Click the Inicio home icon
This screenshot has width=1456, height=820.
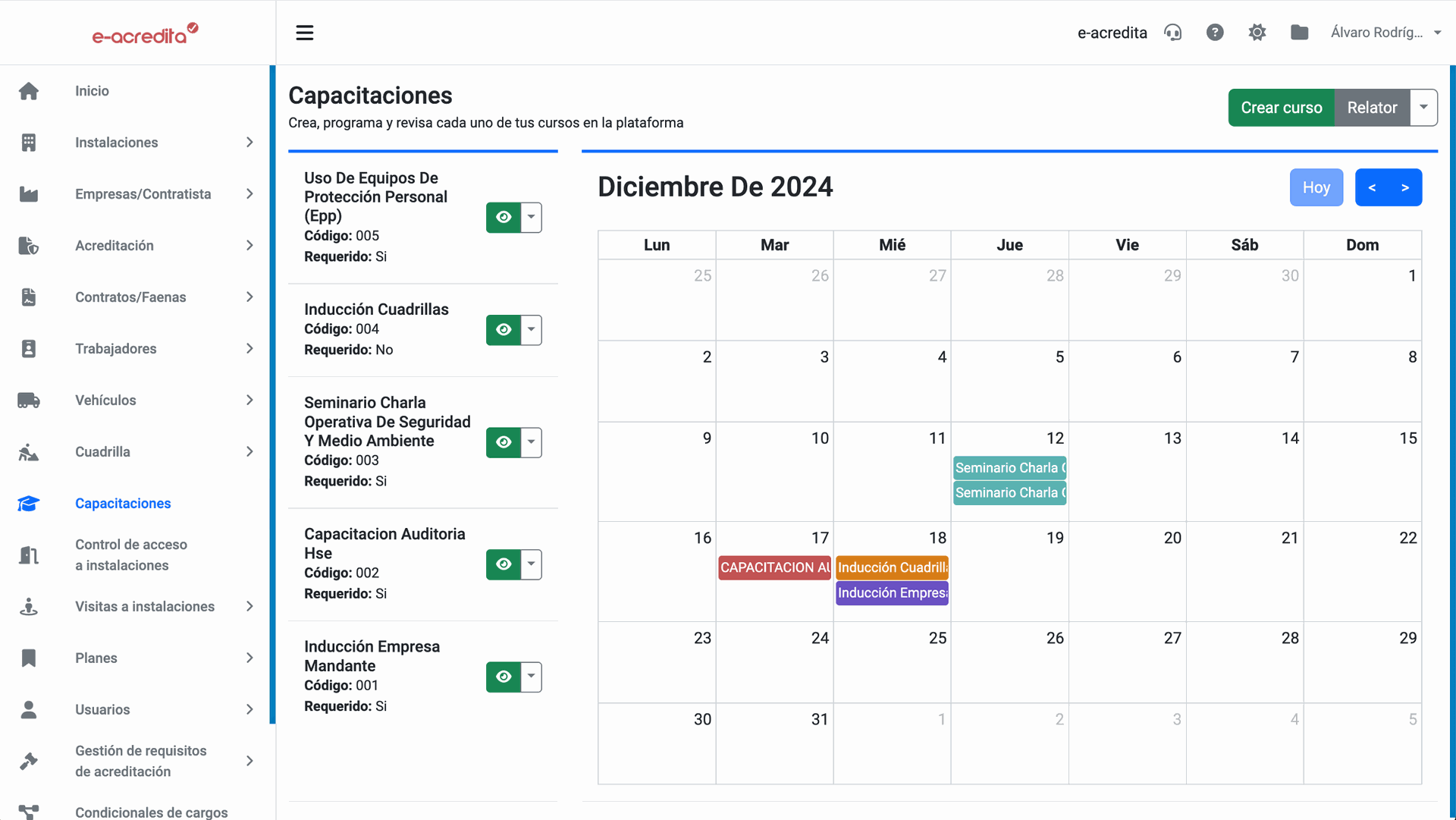point(29,91)
